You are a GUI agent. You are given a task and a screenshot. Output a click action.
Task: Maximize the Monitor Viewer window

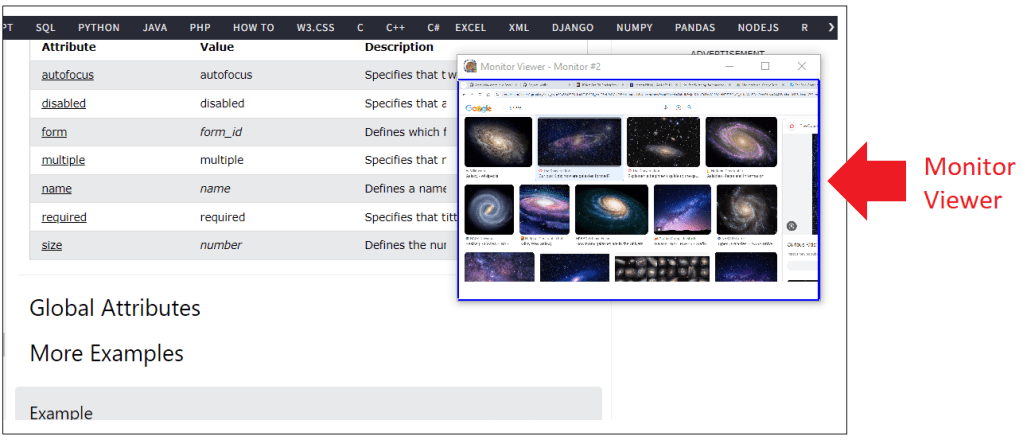765,66
